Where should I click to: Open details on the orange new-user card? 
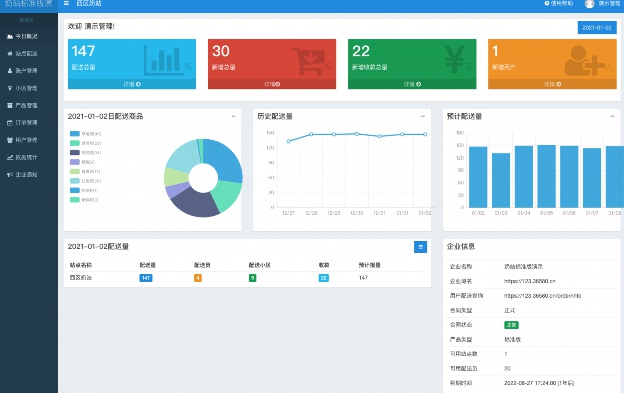(552, 84)
